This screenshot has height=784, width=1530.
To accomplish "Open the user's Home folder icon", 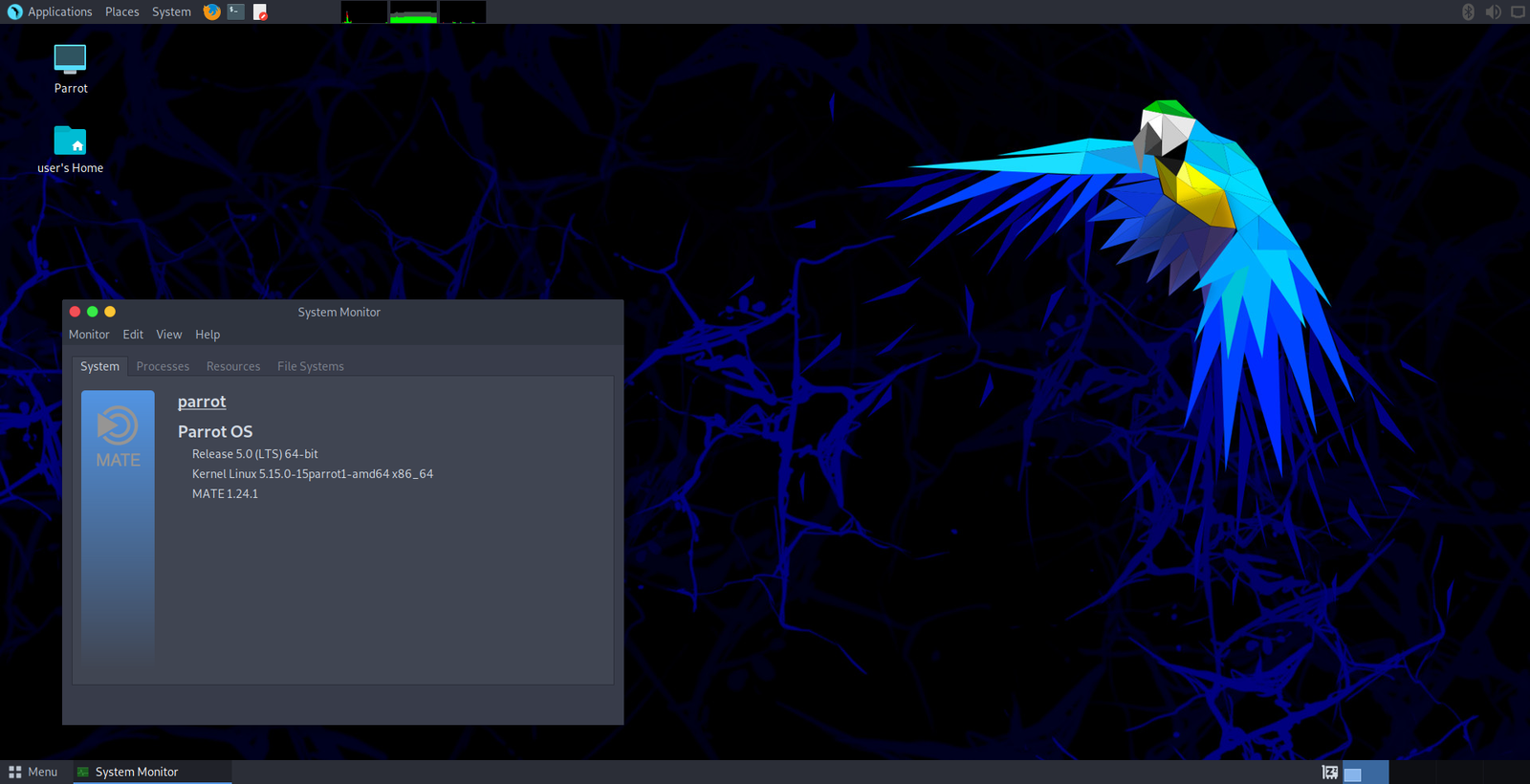I will (70, 149).
